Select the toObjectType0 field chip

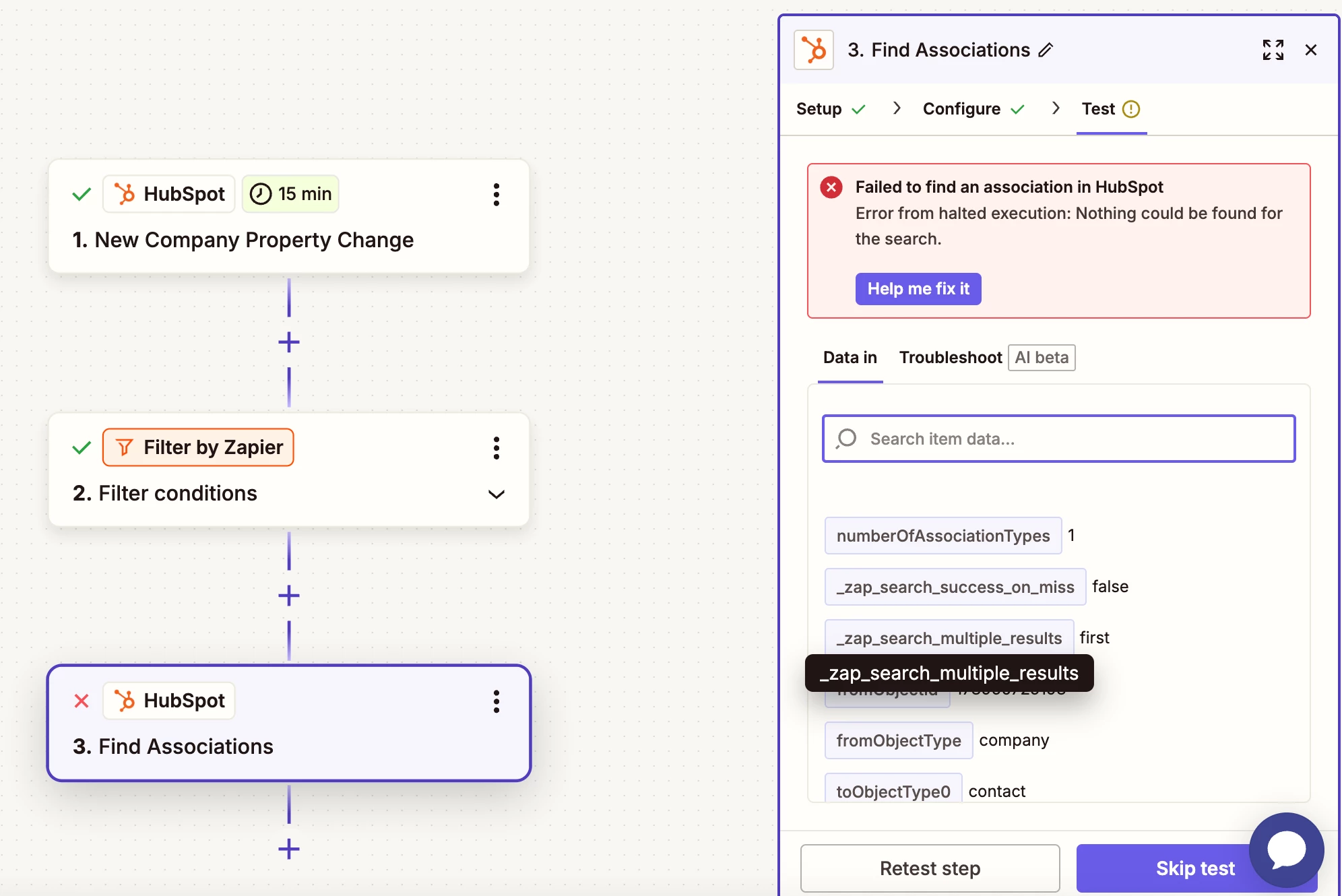pyautogui.click(x=893, y=790)
